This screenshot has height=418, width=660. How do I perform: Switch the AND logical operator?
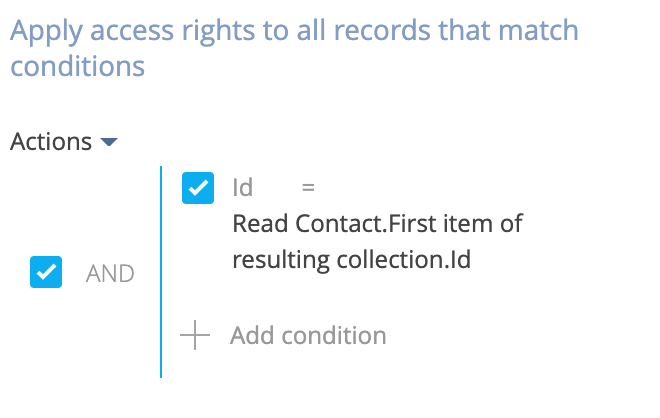[x=110, y=273]
